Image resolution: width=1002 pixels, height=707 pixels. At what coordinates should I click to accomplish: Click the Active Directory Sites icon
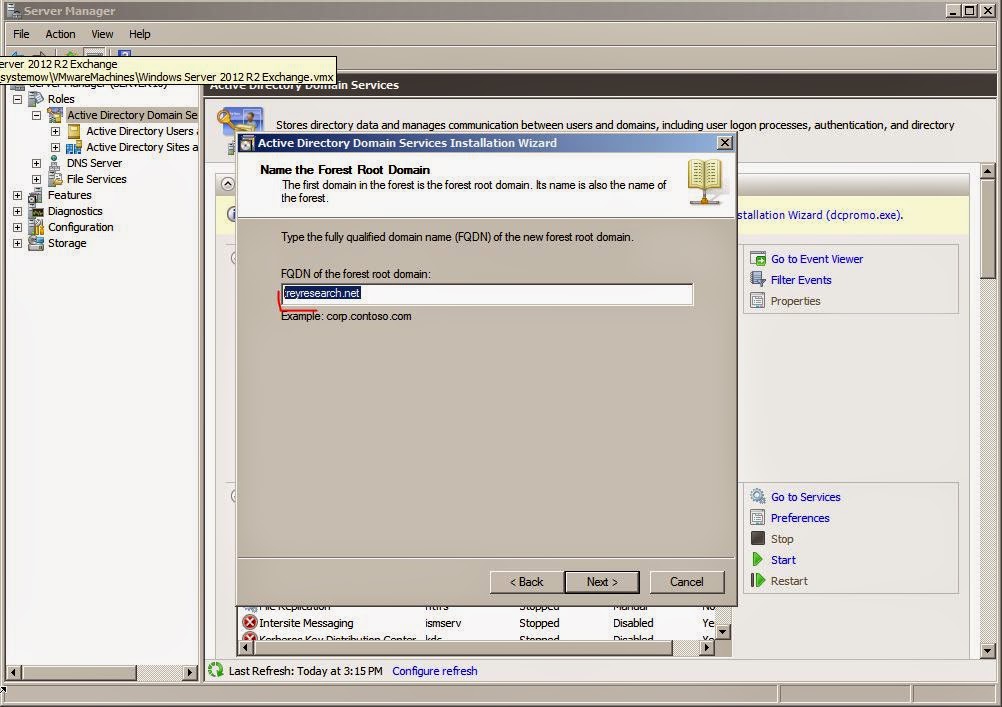click(x=74, y=147)
